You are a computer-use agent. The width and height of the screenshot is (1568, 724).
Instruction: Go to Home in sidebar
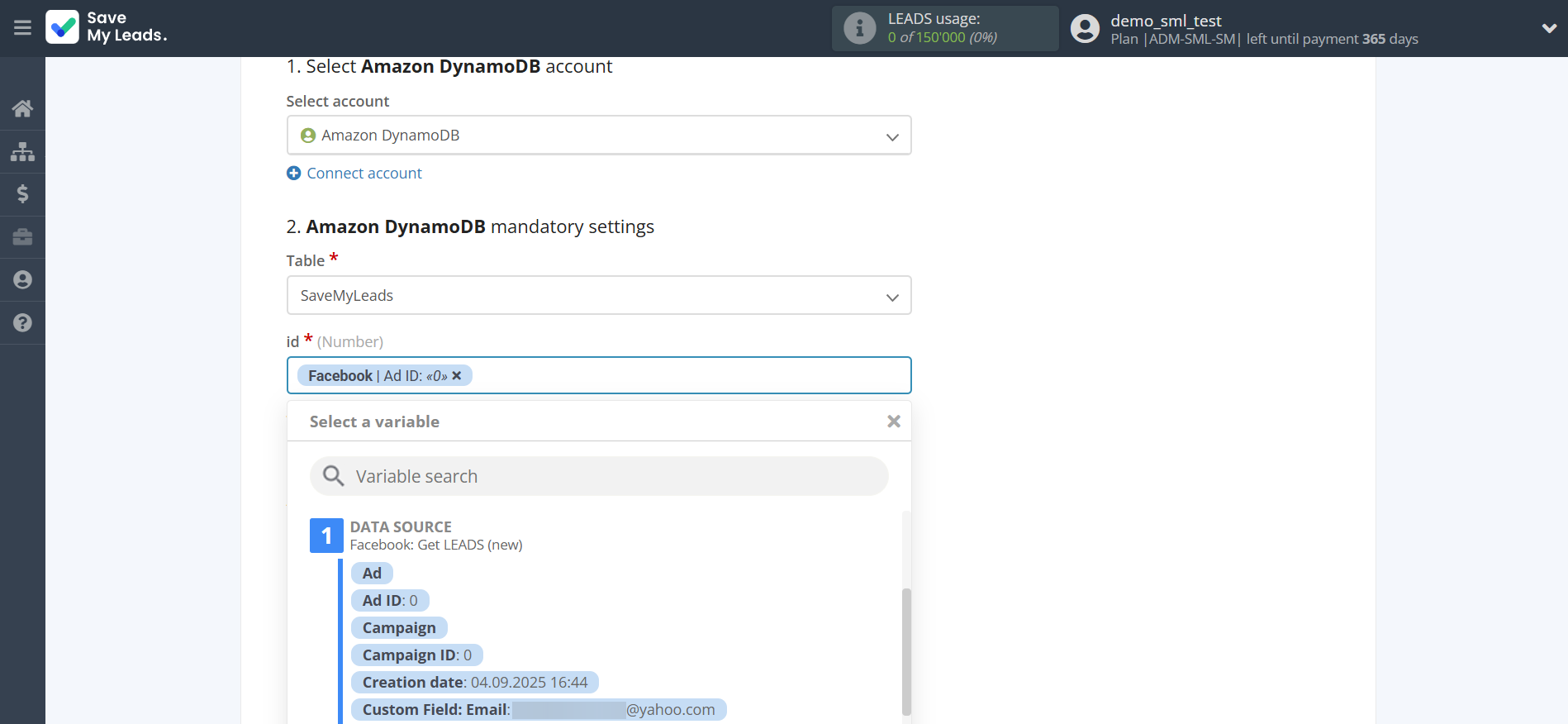coord(22,108)
